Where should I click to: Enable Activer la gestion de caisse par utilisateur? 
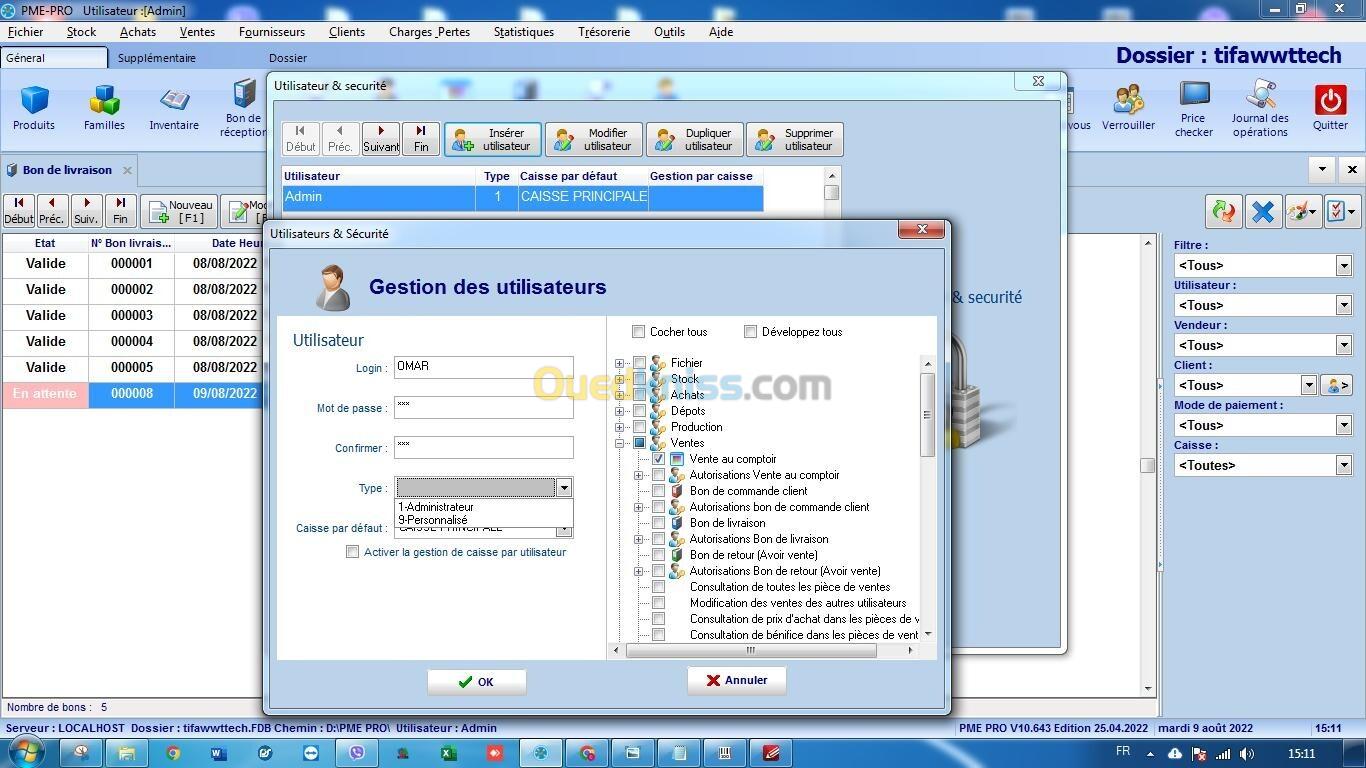point(353,552)
